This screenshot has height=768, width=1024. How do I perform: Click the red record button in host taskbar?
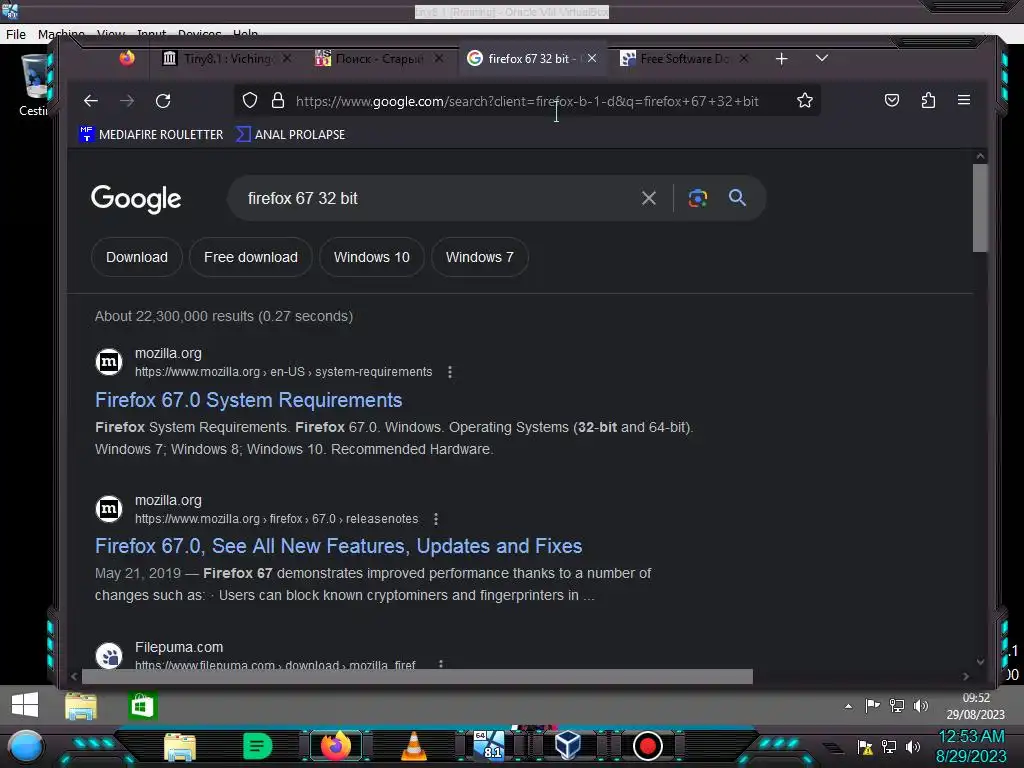(647, 746)
